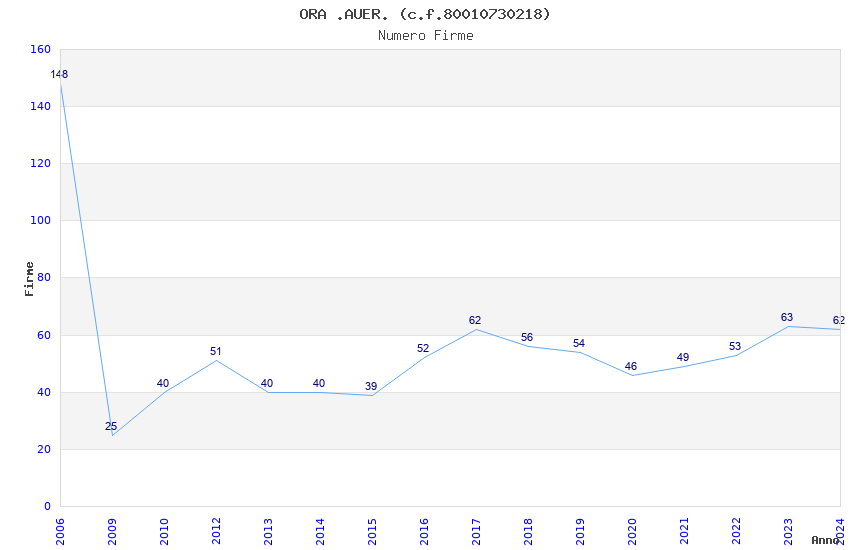Click the y-axis value 120
The width and height of the screenshot is (850, 550).
pyautogui.click(x=40, y=163)
